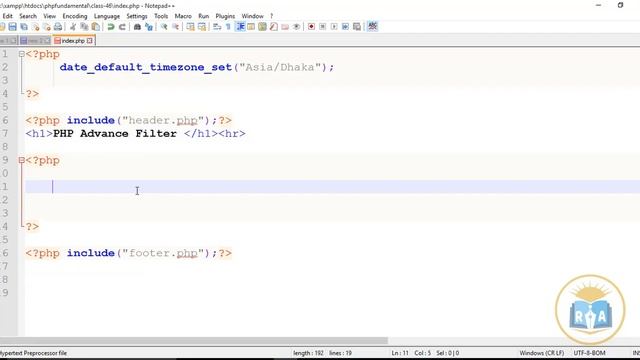Open the Language menu
Screen dimensions: 640x360
pyautogui.click(x=107, y=16)
